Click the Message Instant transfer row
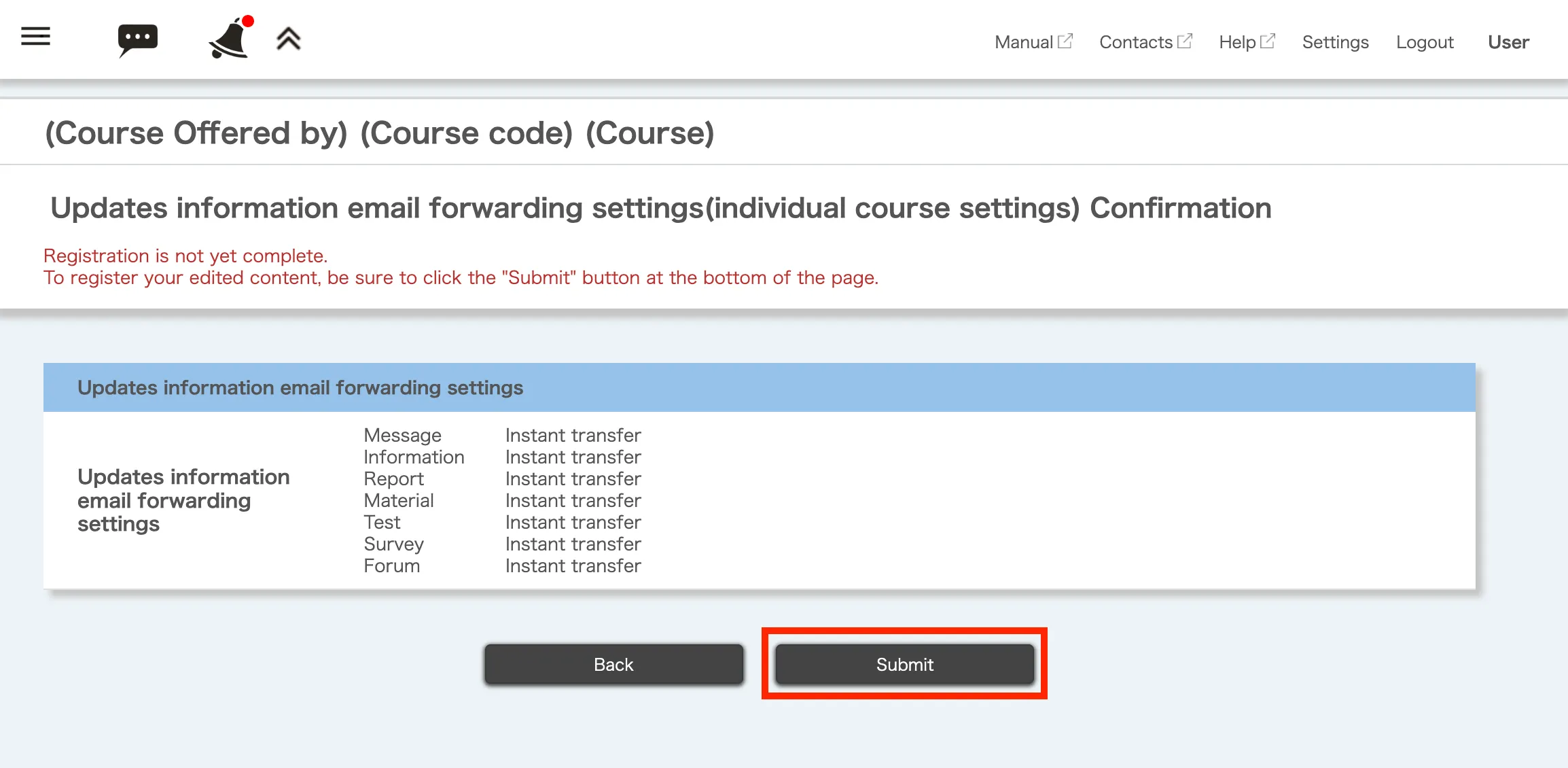The width and height of the screenshot is (1568, 768). click(x=502, y=435)
